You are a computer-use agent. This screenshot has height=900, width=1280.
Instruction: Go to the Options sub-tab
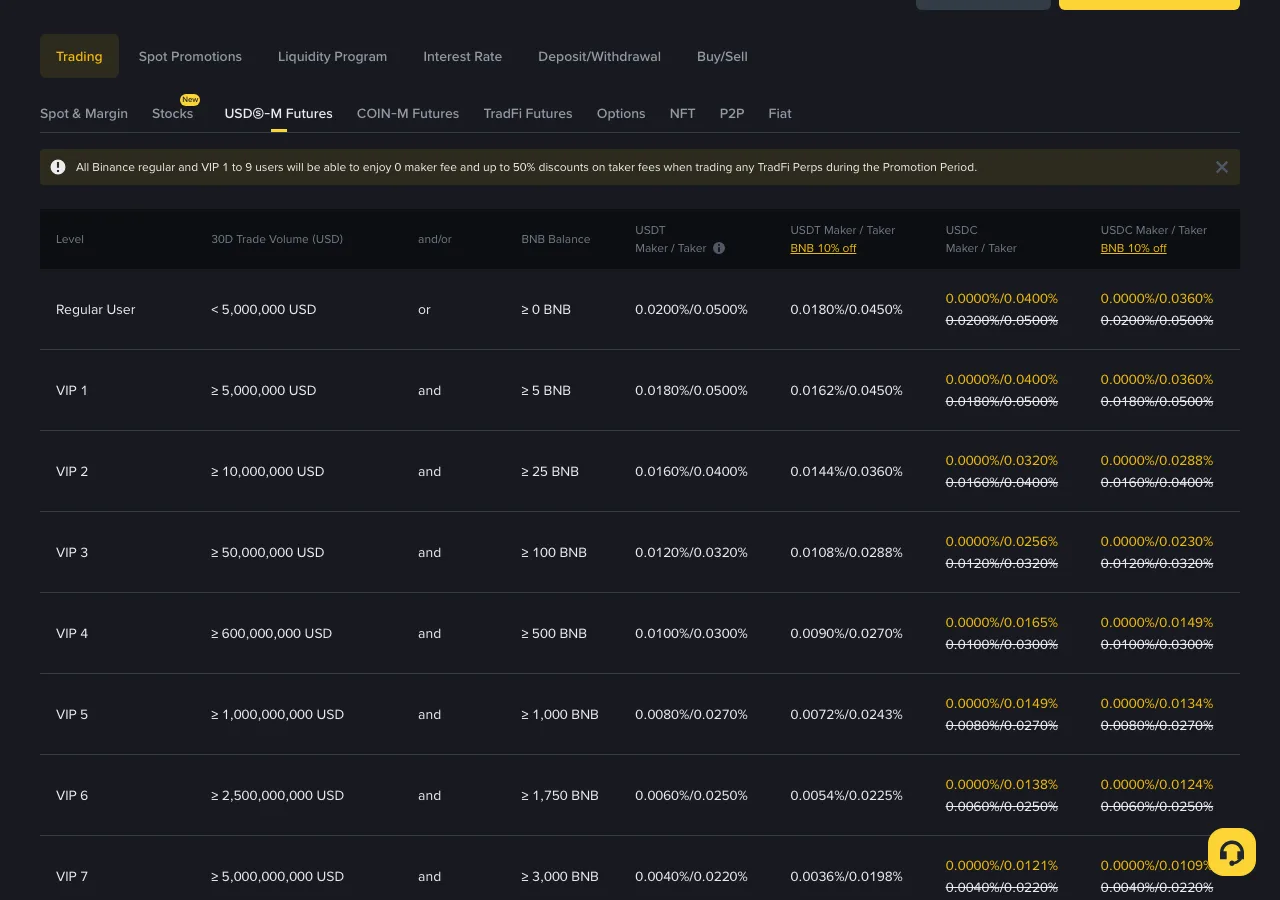[x=621, y=113]
